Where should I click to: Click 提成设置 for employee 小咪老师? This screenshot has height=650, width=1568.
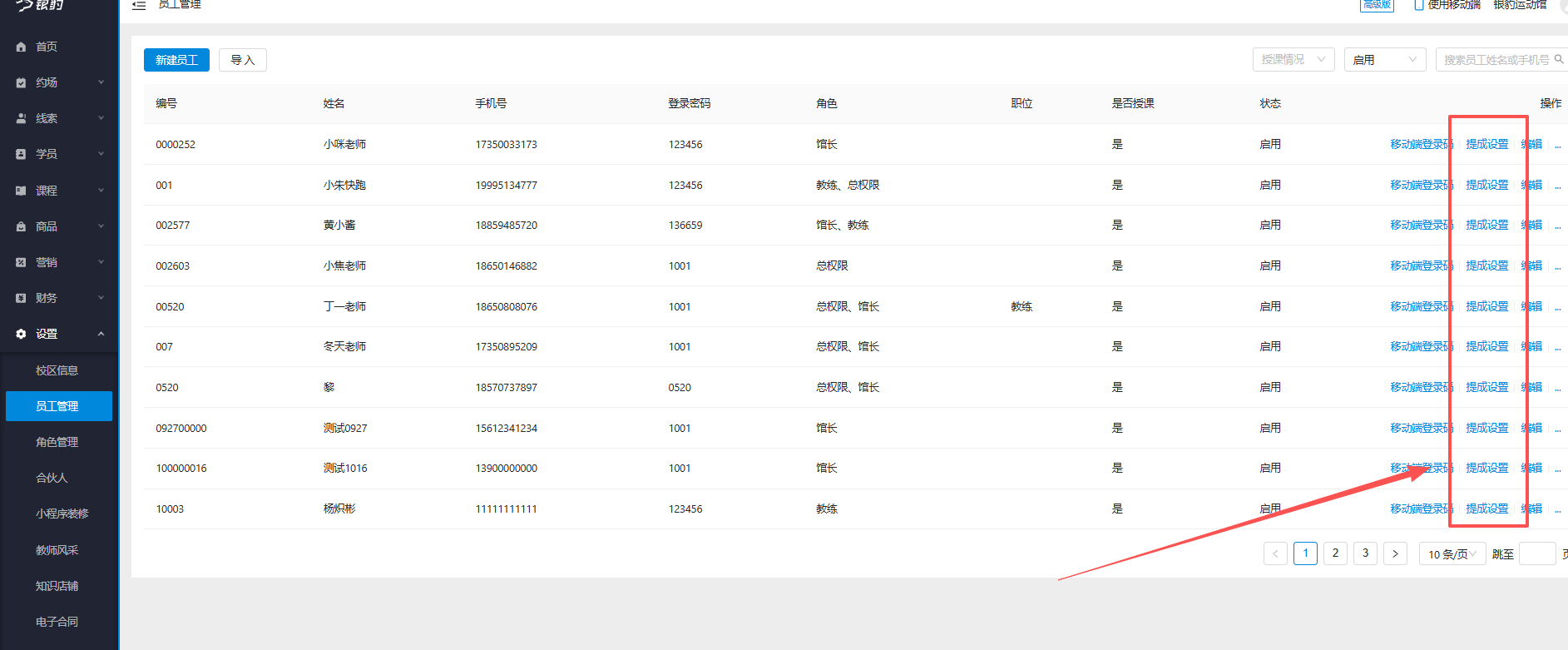tap(1486, 144)
